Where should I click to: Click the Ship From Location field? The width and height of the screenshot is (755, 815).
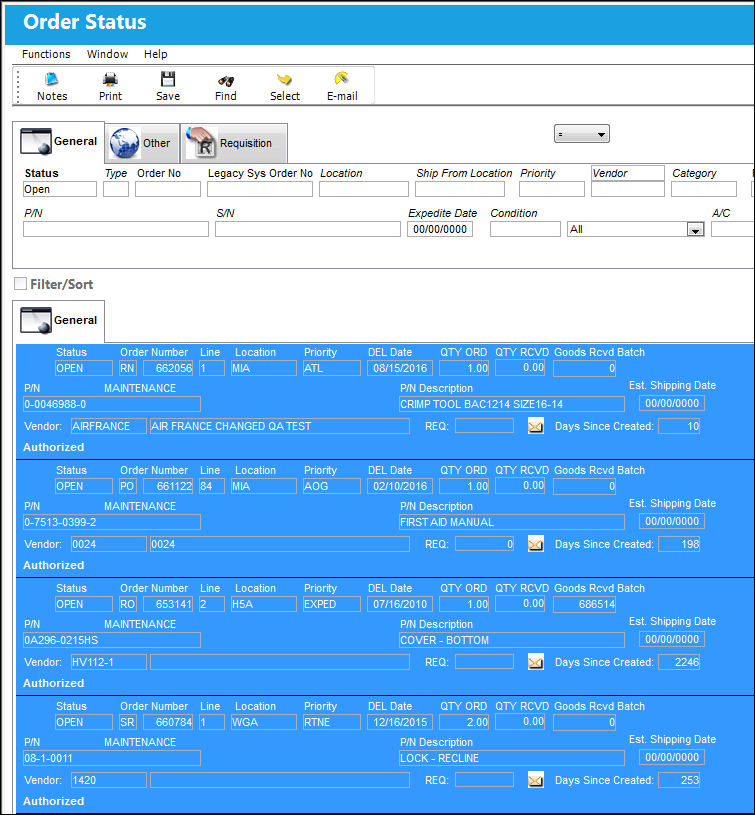460,189
